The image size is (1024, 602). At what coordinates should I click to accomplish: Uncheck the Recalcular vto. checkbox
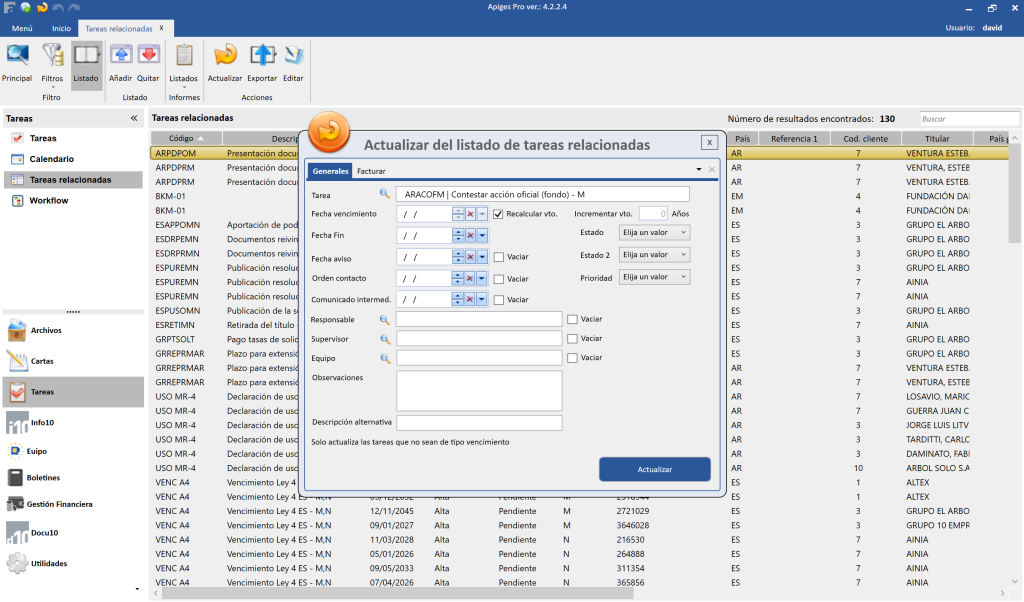(498, 214)
